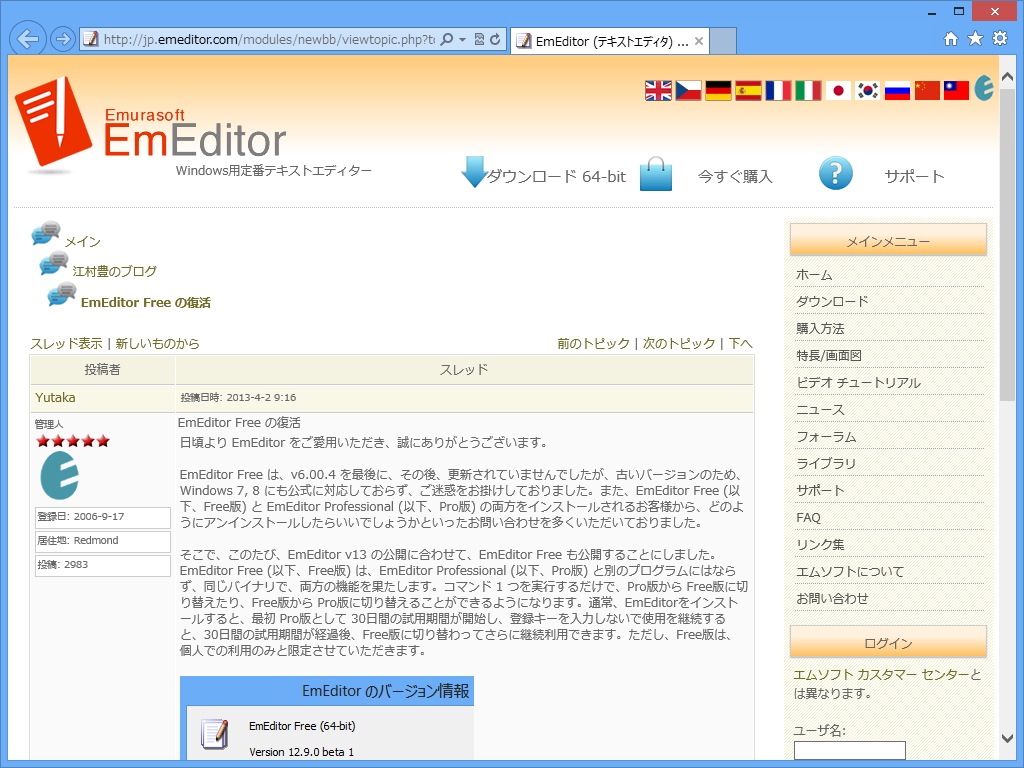The height and width of the screenshot is (768, 1024).
Task: Click the version info screenshot image
Action: point(327,718)
